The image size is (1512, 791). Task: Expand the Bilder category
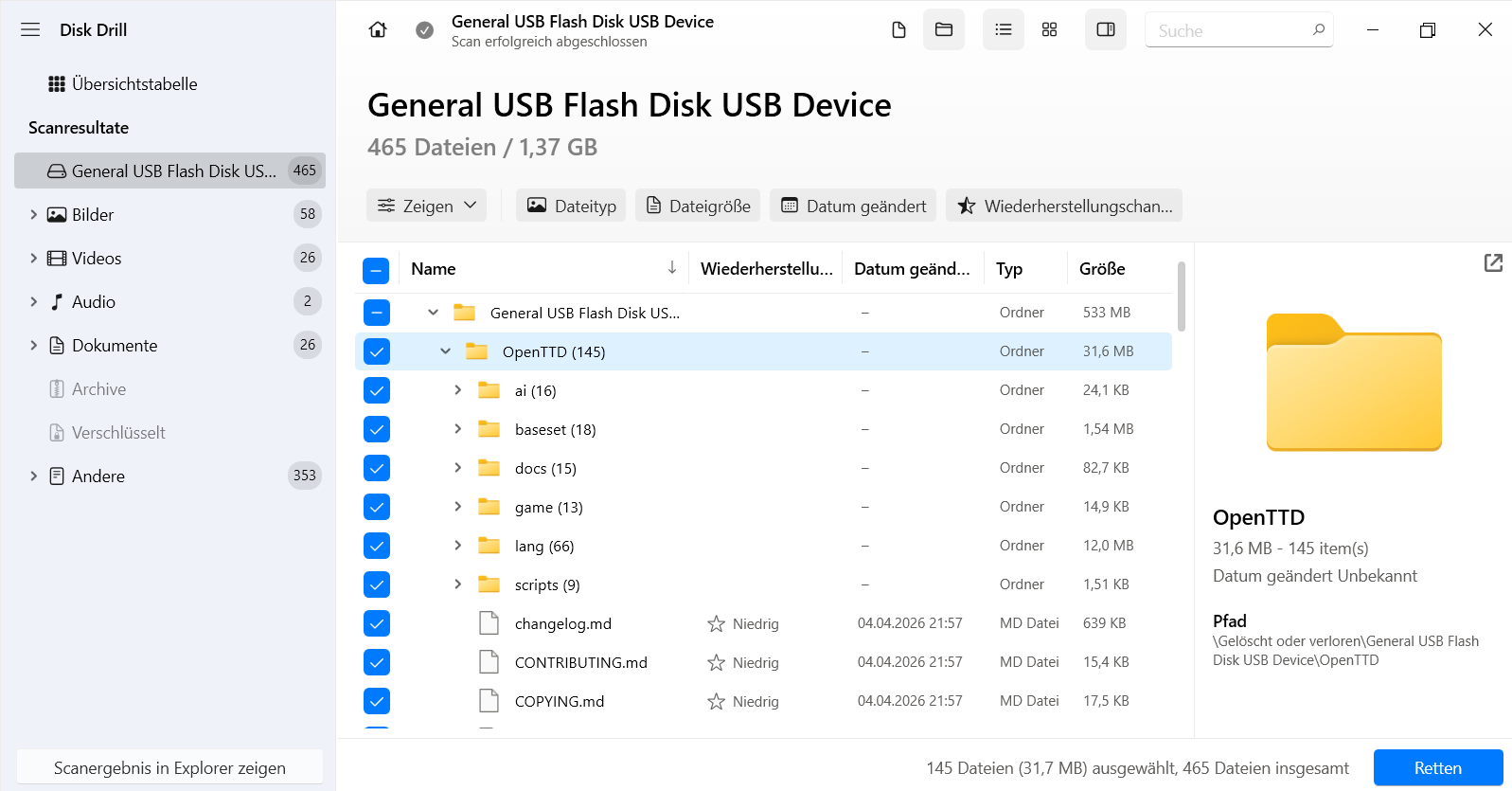click(34, 215)
